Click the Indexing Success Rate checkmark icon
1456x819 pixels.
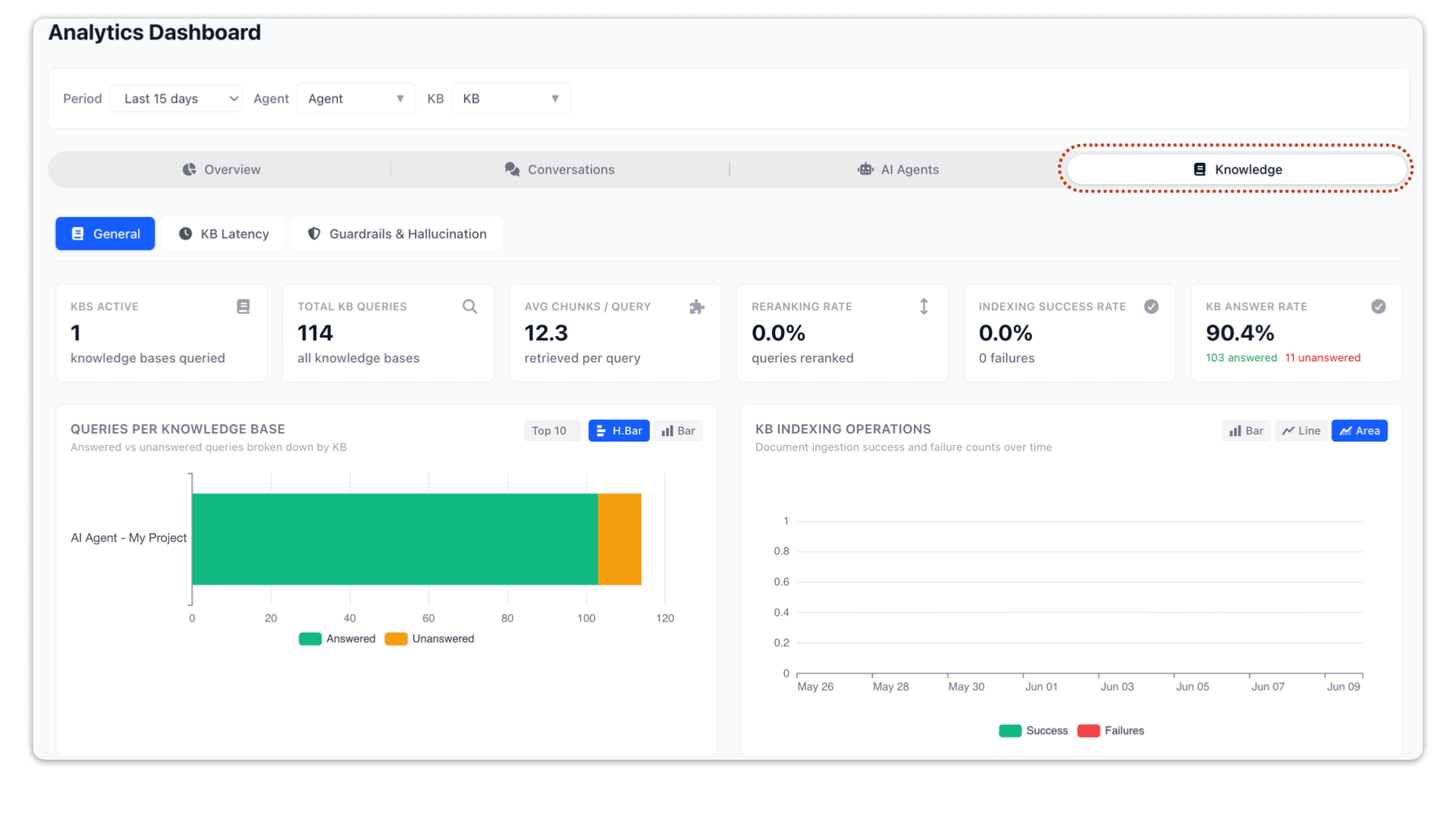[1151, 306]
